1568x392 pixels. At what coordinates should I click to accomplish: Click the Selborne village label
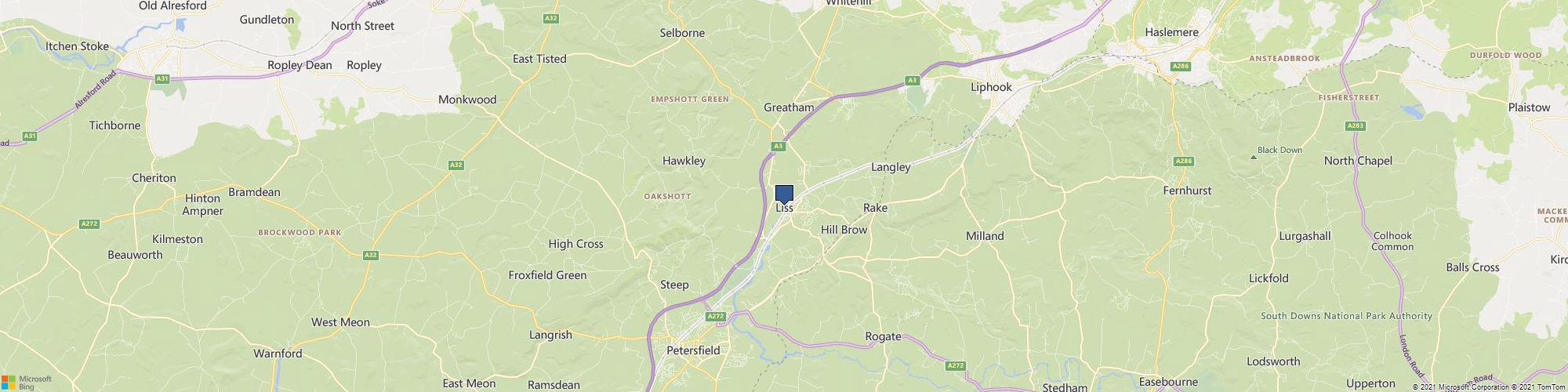pos(682,33)
